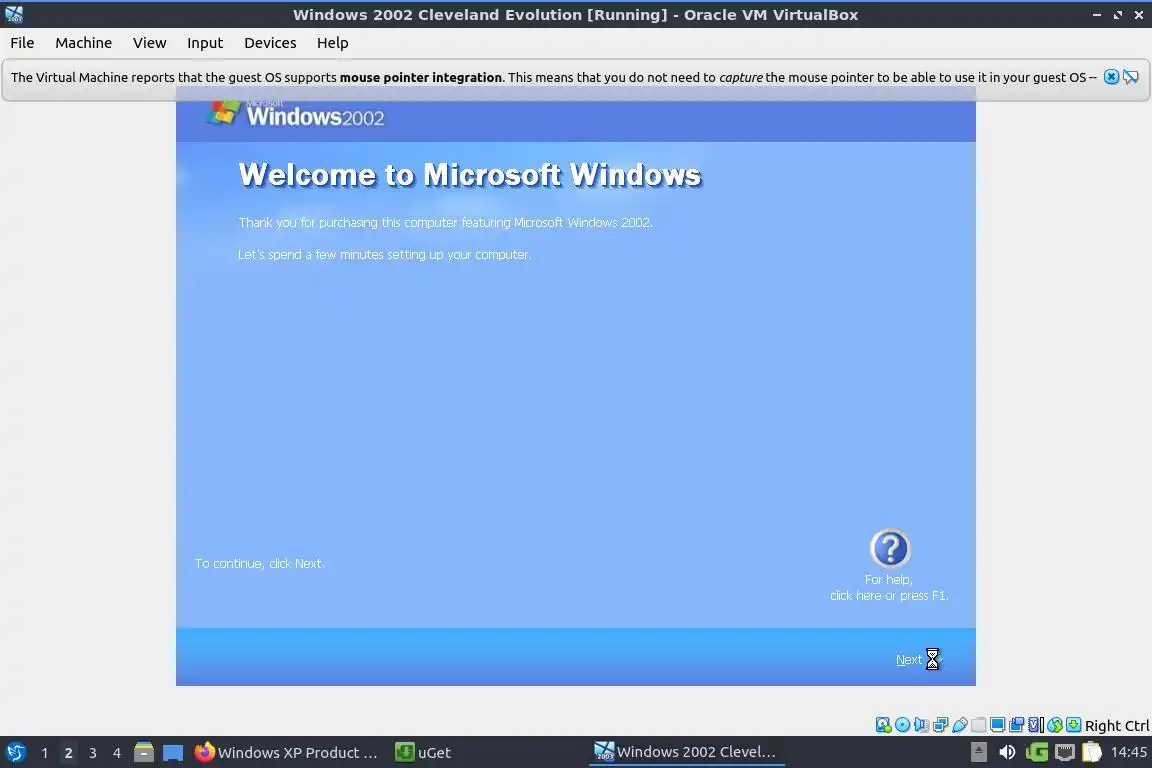This screenshot has width=1152, height=768.
Task: Click the blue show desktop icon in taskbar
Action: click(173, 753)
